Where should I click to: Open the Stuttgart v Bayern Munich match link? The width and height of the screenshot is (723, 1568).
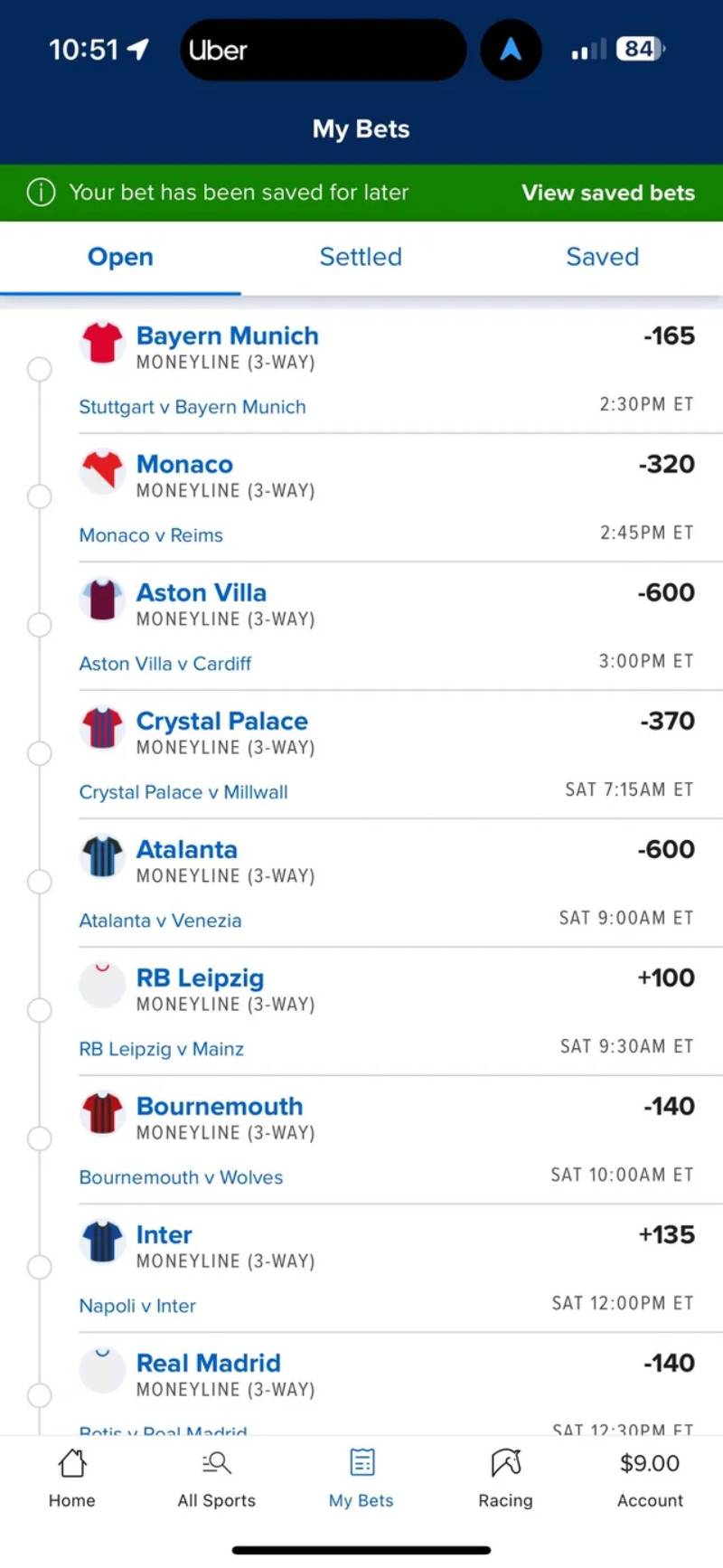click(192, 407)
